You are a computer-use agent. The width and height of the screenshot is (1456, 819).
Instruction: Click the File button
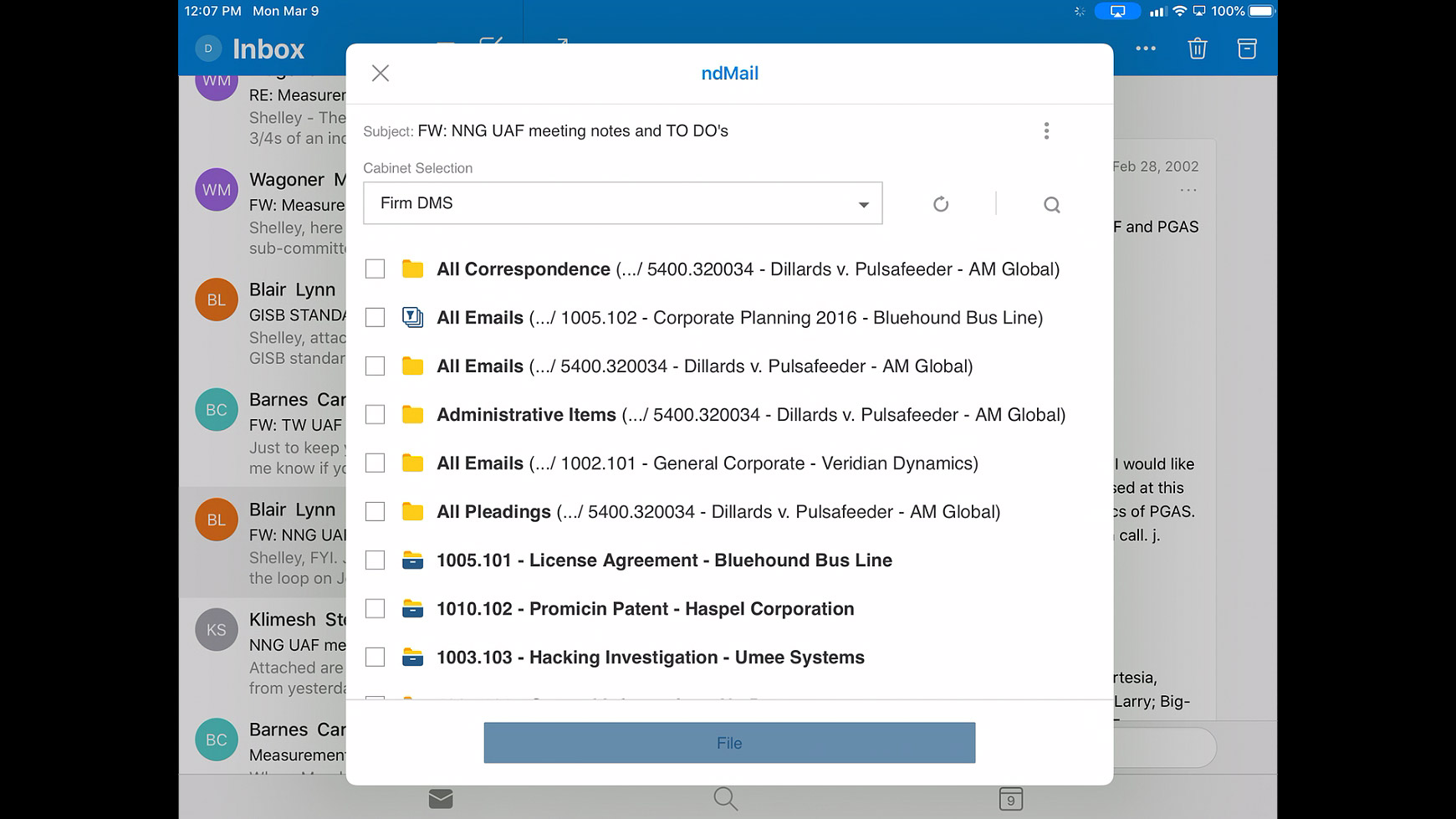729,743
